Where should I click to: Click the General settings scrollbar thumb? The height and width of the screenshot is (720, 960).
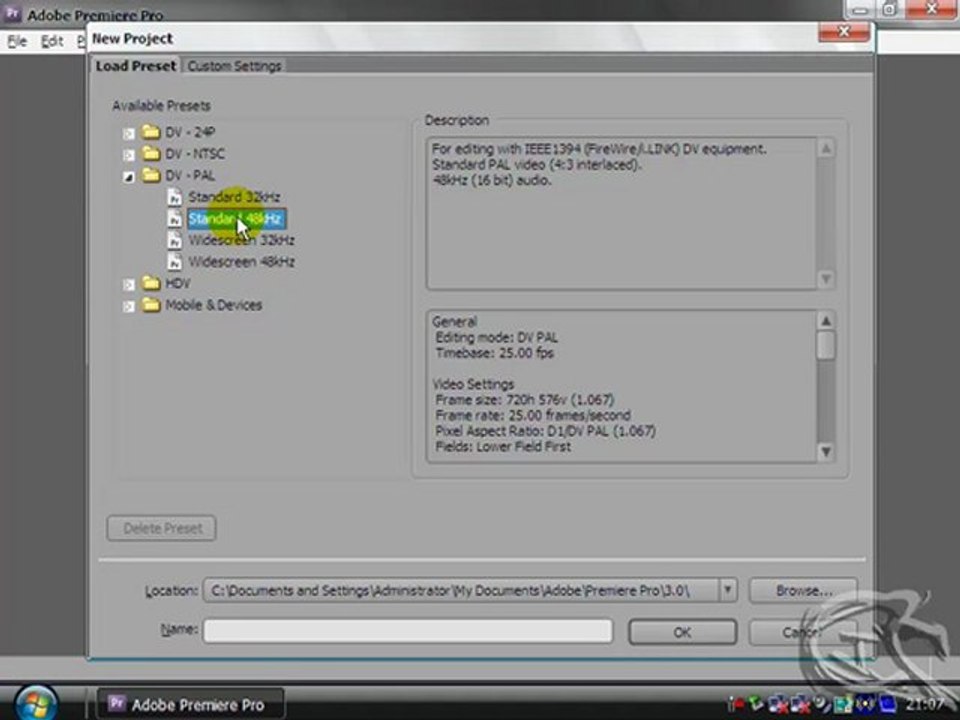[826, 345]
